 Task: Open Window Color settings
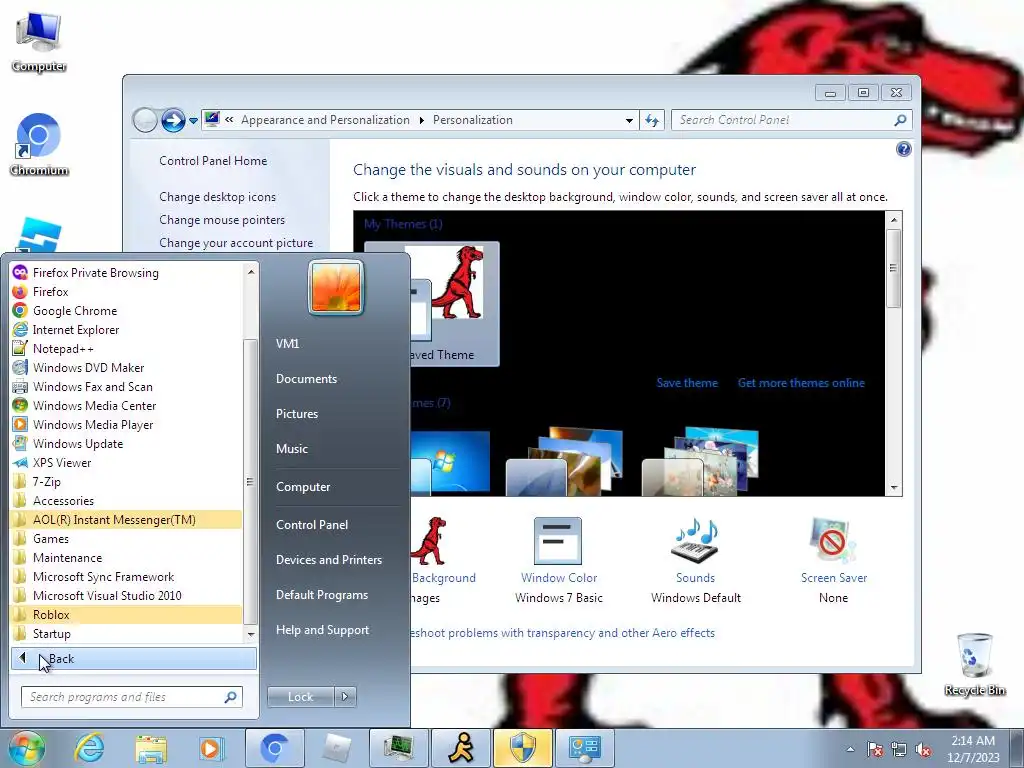[x=558, y=560]
